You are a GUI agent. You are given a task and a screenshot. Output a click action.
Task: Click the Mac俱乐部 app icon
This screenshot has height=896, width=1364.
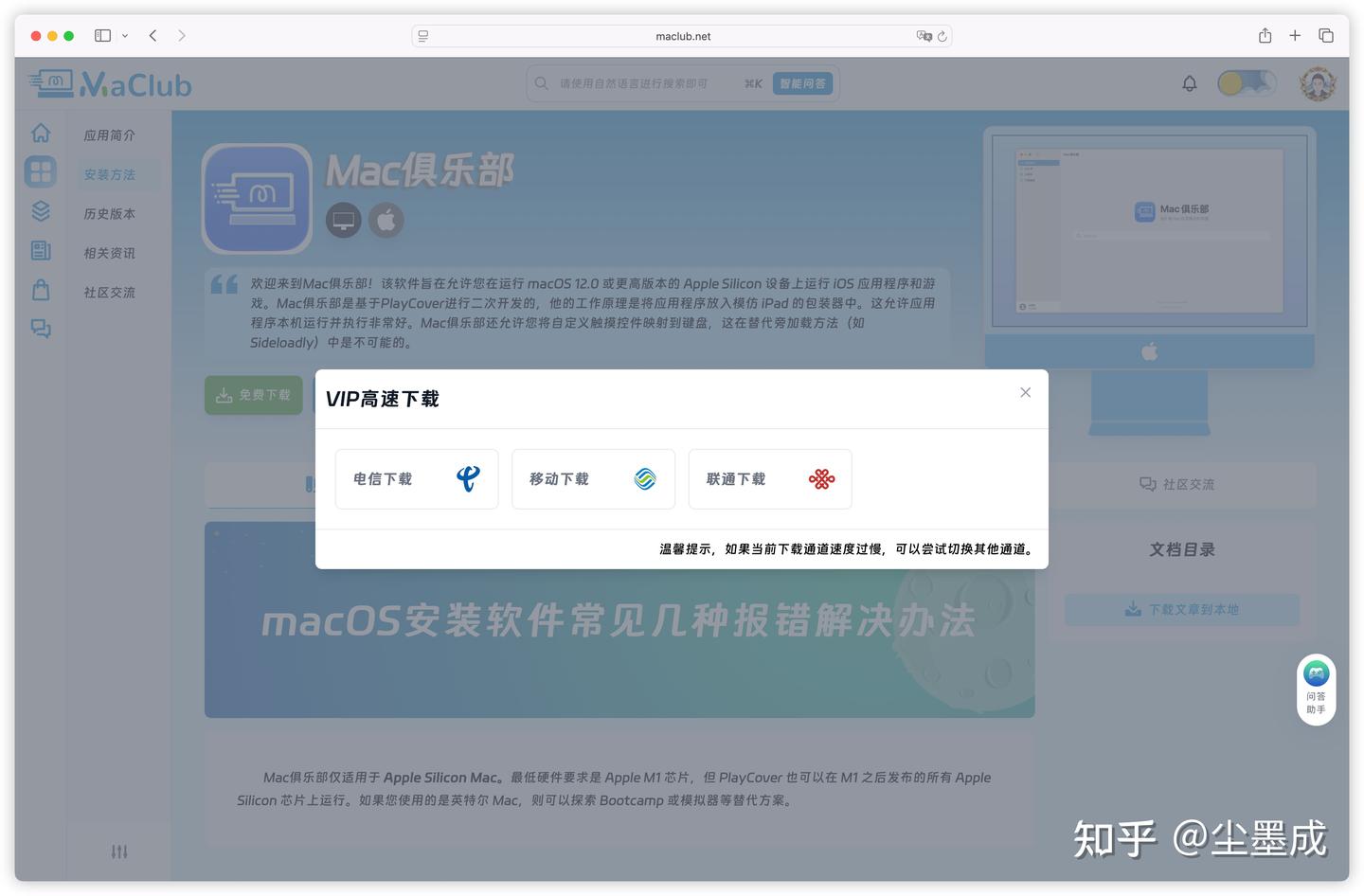tap(257, 198)
